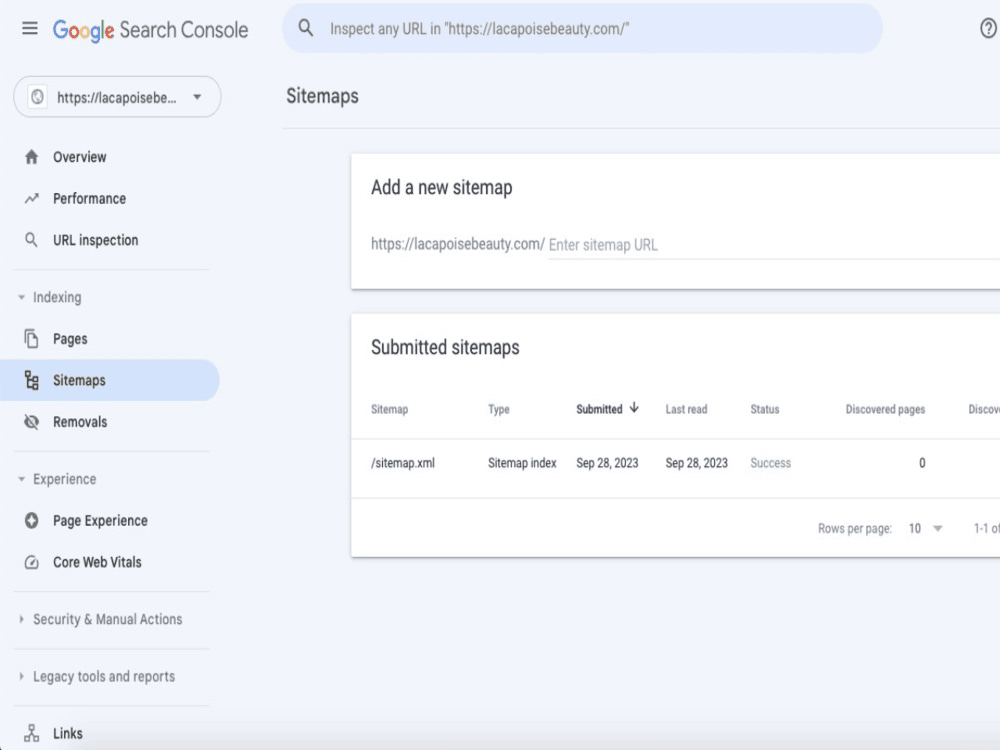Click the URL inspection magnifier icon

(x=31, y=240)
